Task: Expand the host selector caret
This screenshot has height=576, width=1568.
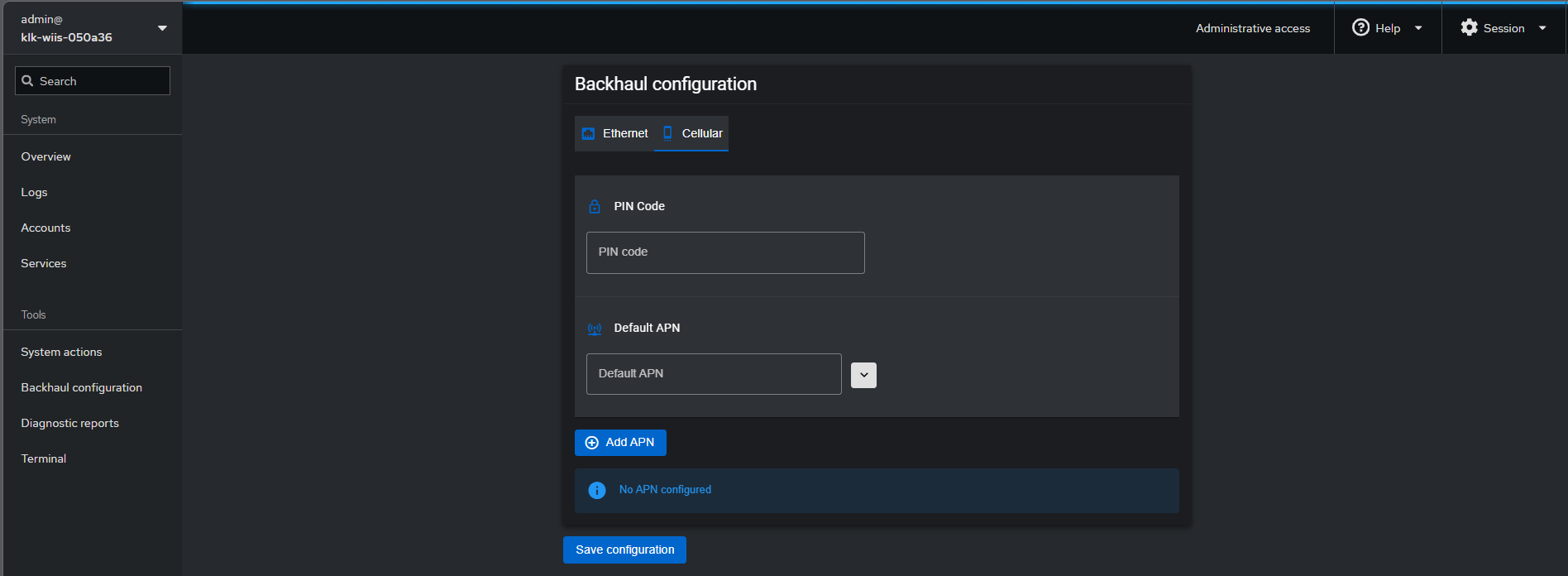Action: tap(162, 28)
